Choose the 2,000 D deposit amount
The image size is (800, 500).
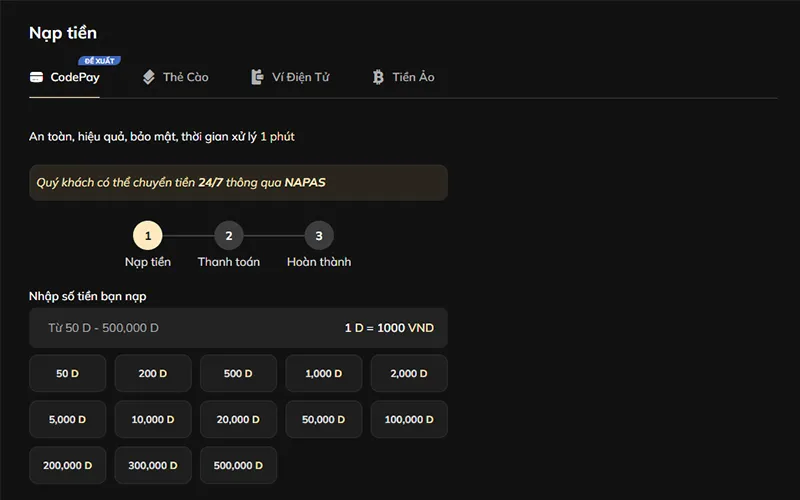click(409, 373)
